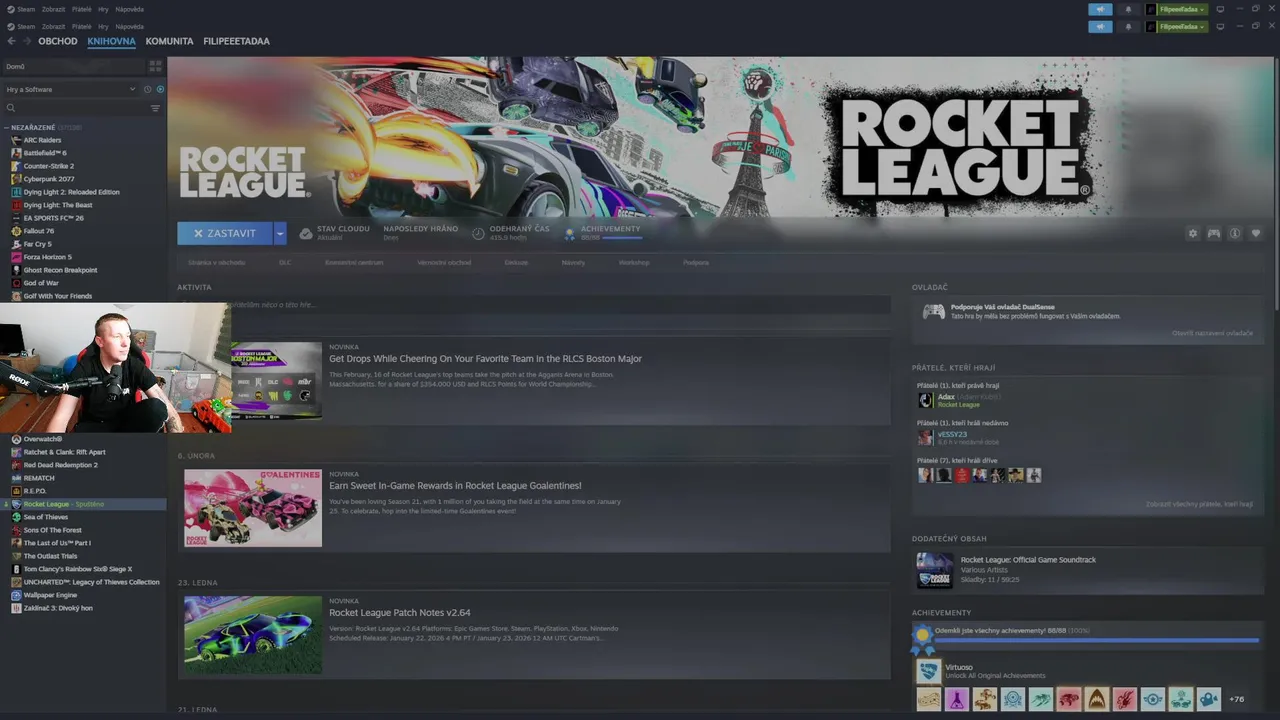Open the Otevřít nastavení ovladače link

click(1212, 333)
